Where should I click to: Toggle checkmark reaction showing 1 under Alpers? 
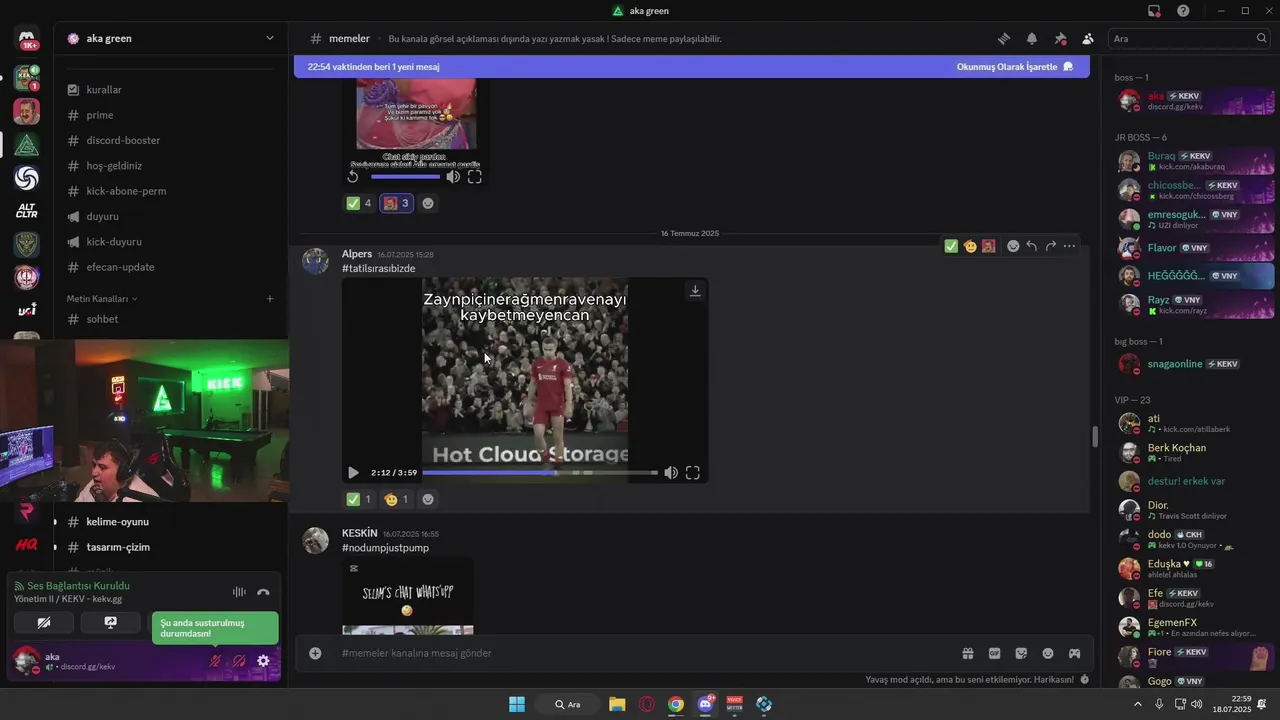[359, 499]
